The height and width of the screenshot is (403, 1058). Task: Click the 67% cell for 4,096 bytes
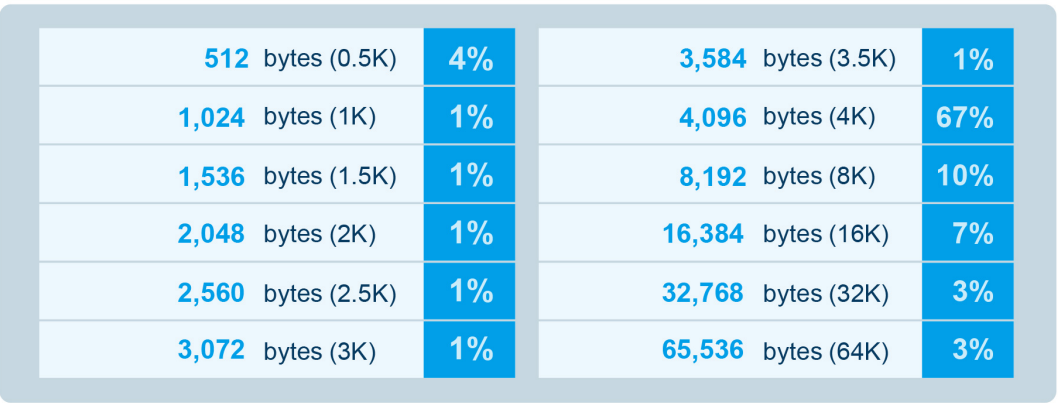tap(966, 117)
